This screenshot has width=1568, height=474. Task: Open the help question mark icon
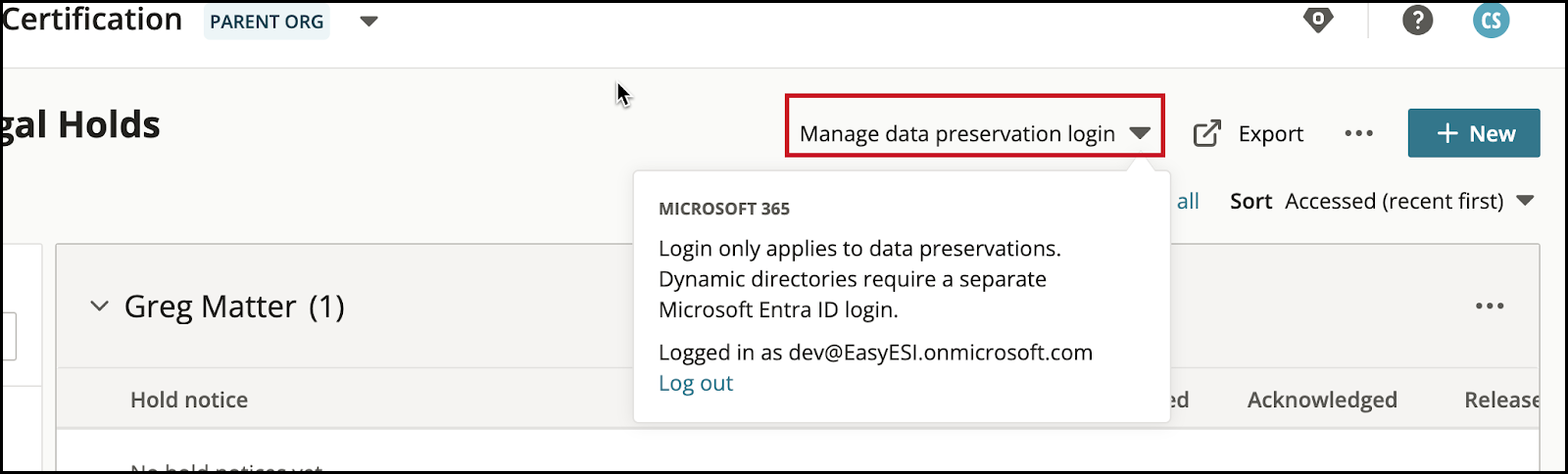point(1417,20)
